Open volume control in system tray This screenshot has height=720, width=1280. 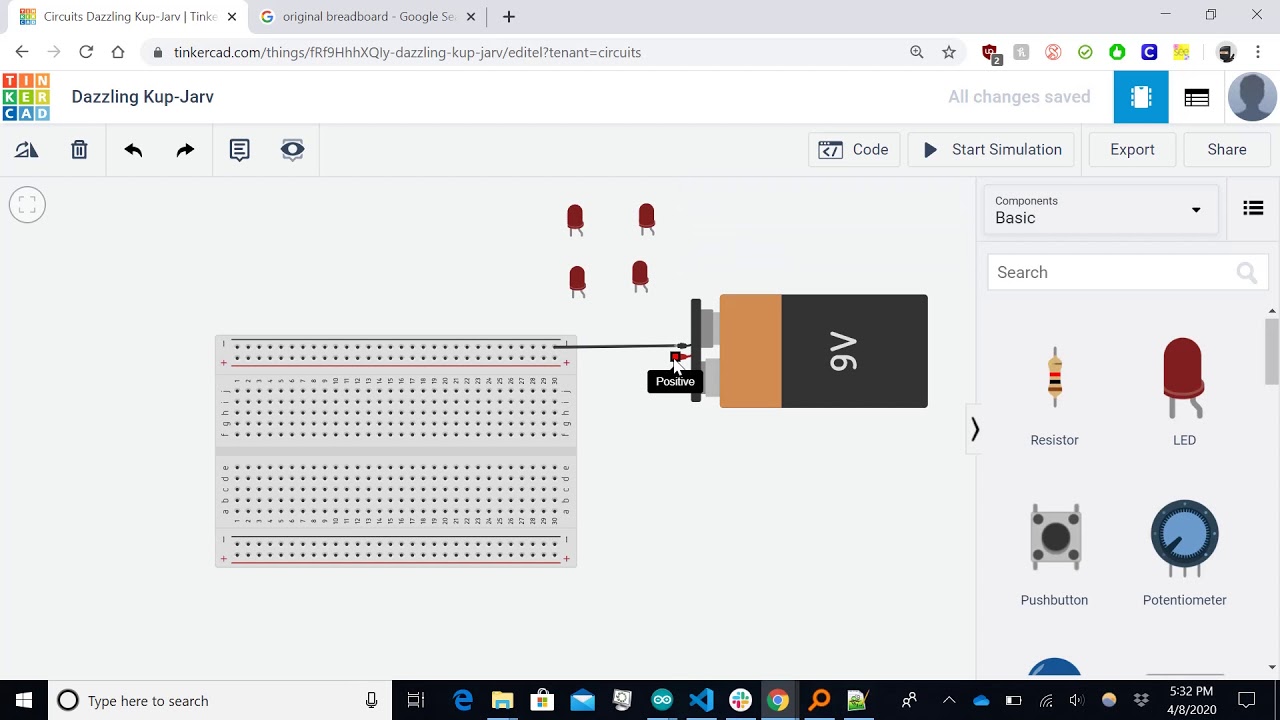pos(1076,700)
